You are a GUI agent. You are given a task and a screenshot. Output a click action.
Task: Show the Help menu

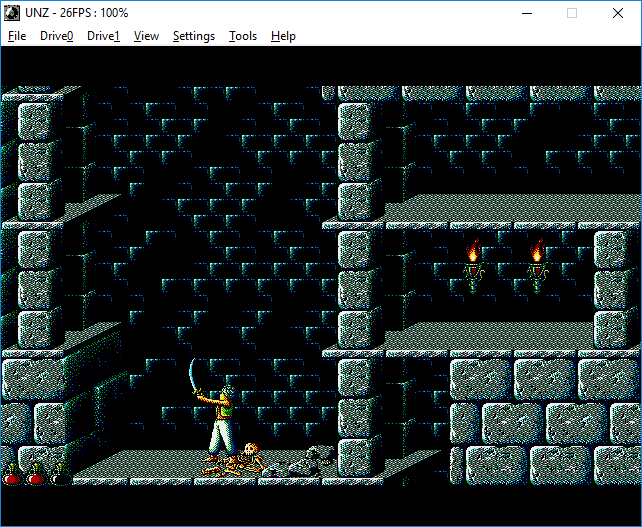coord(283,36)
